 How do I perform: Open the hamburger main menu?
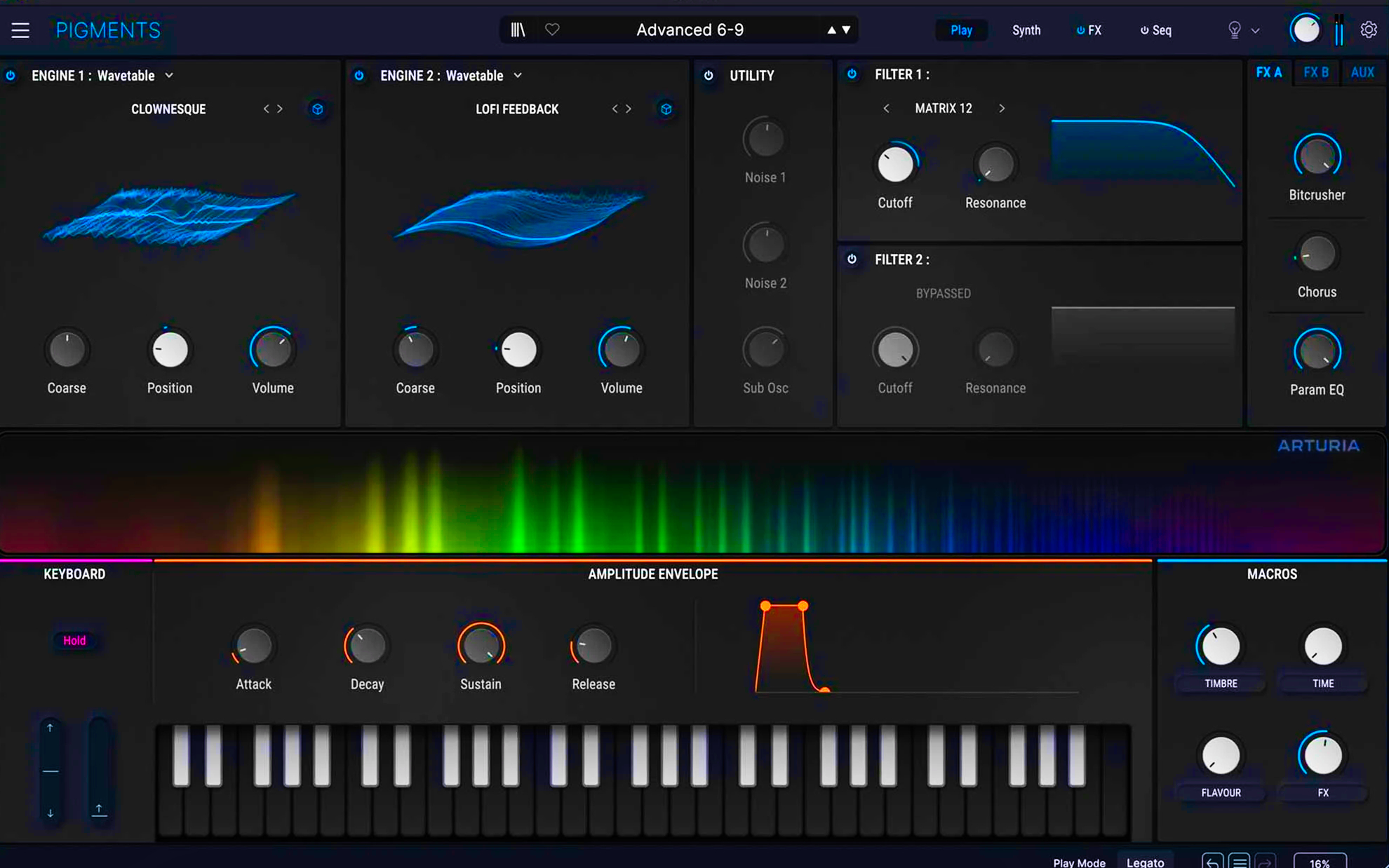[x=20, y=30]
